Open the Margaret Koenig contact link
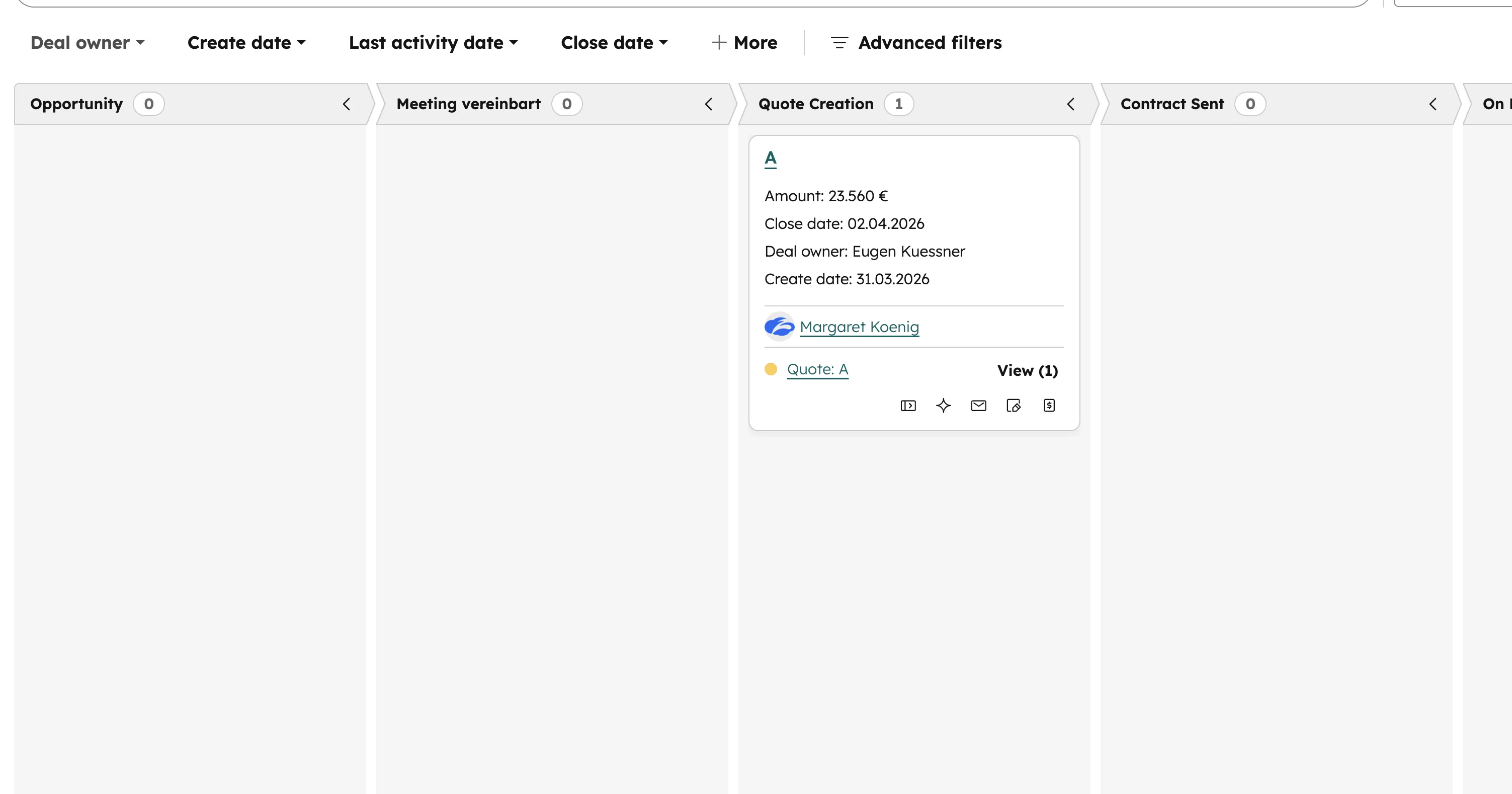 pyautogui.click(x=859, y=327)
